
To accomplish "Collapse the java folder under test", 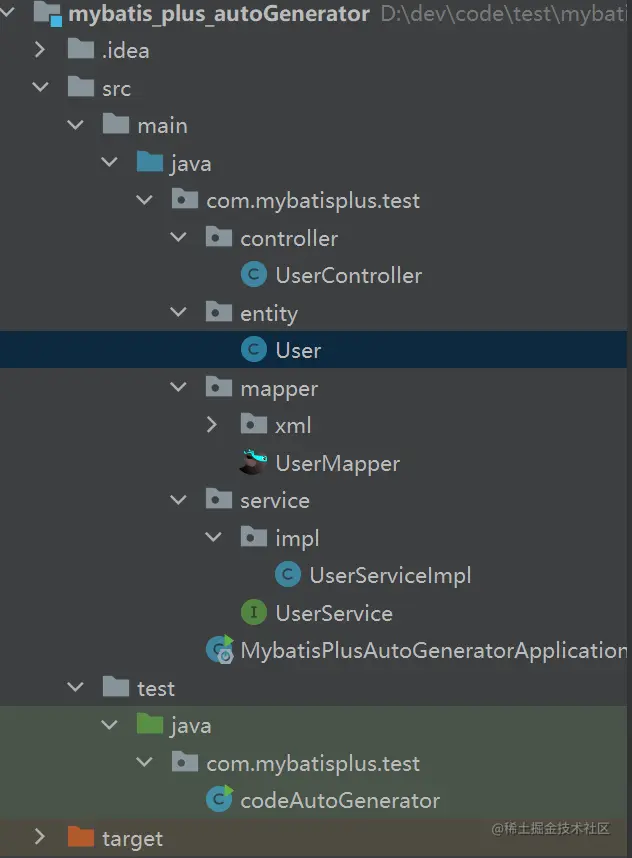I will tap(109, 724).
